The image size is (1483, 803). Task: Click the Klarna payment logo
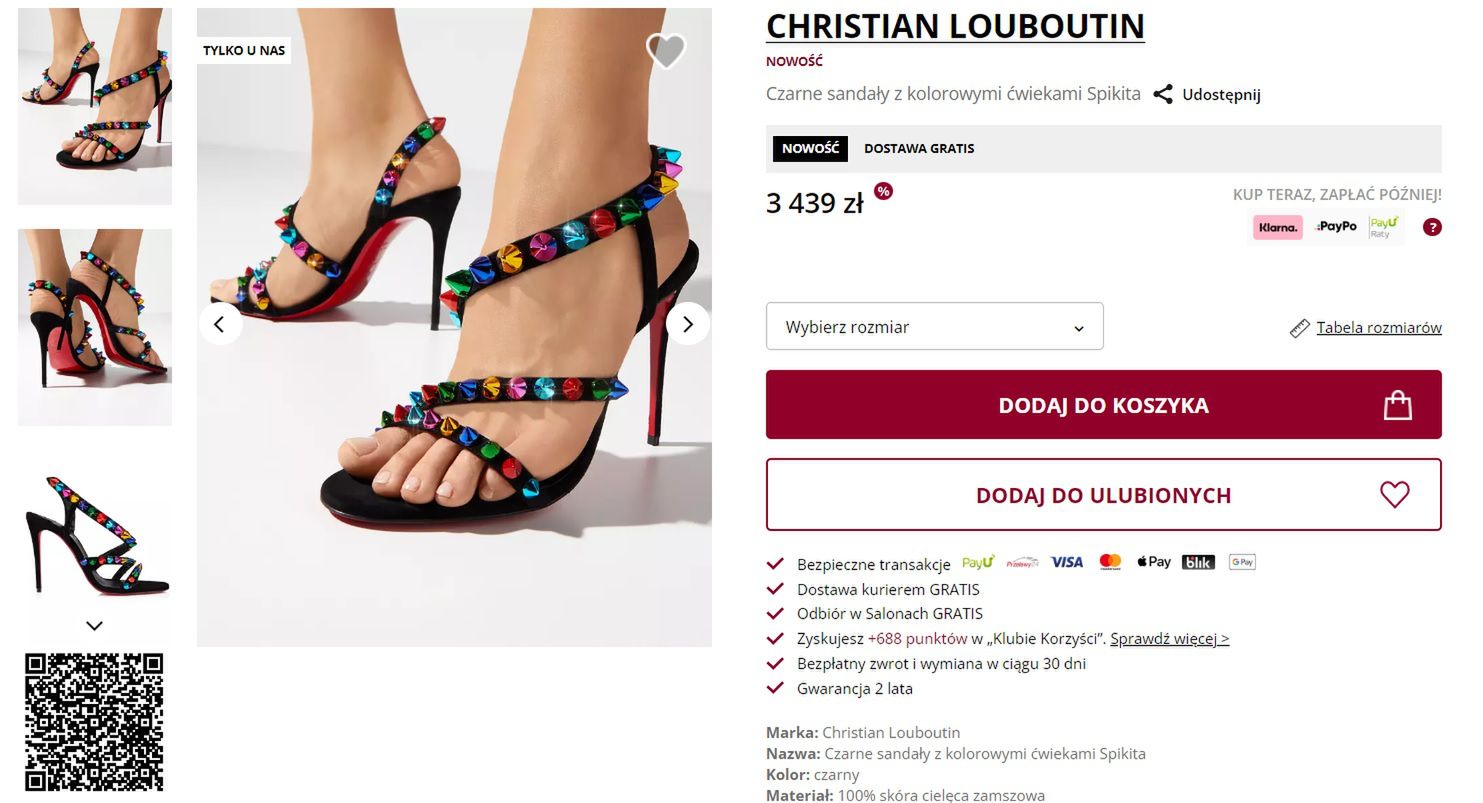tap(1278, 227)
